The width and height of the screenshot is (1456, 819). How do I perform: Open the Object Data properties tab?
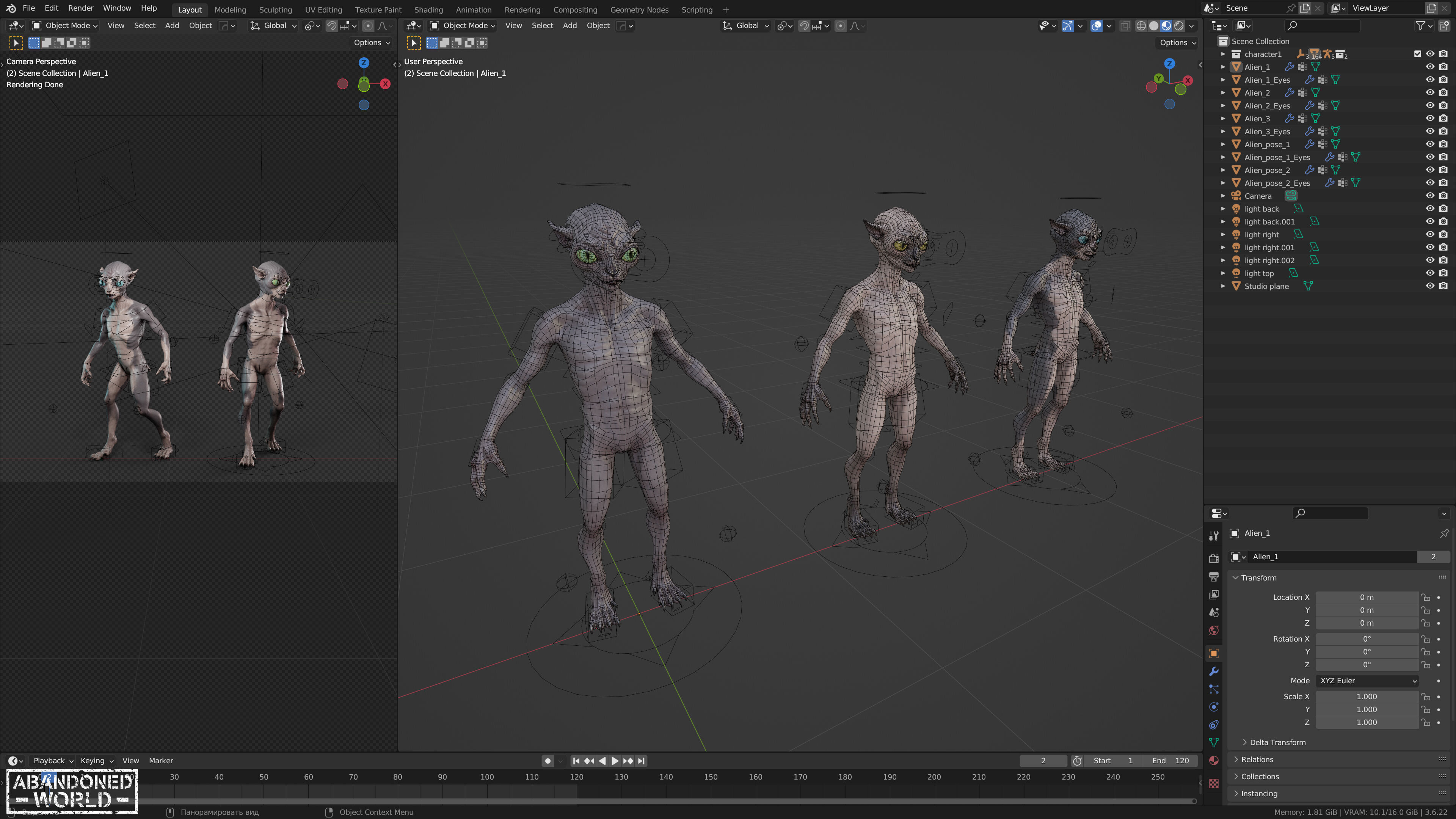(x=1213, y=743)
